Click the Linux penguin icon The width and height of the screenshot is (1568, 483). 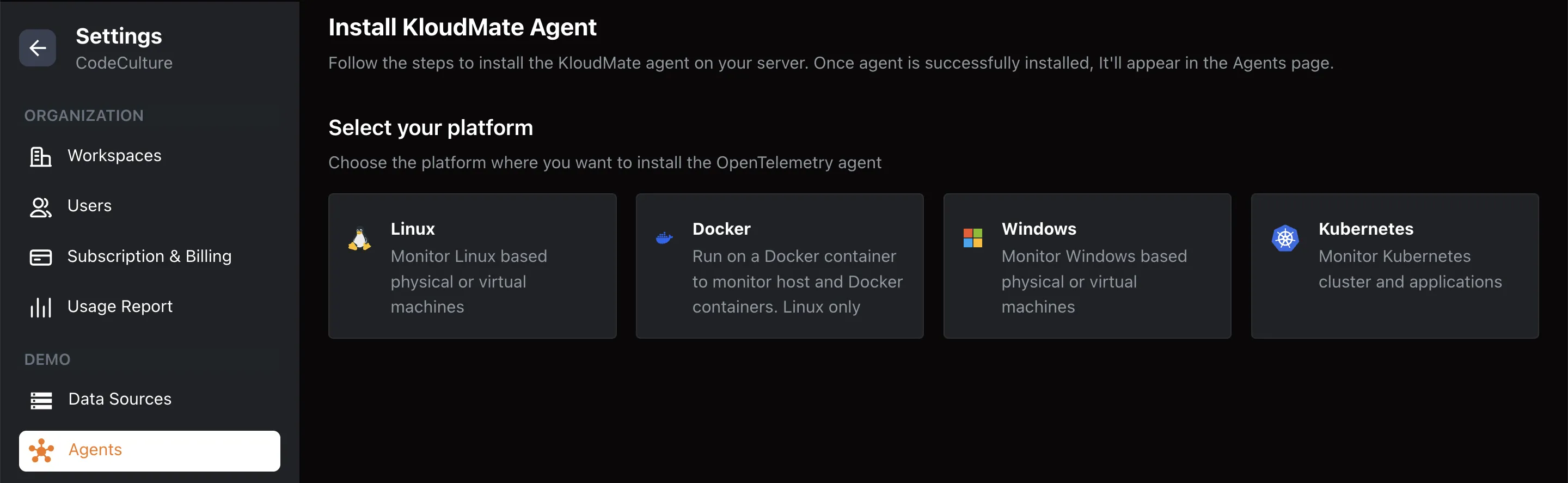[360, 240]
